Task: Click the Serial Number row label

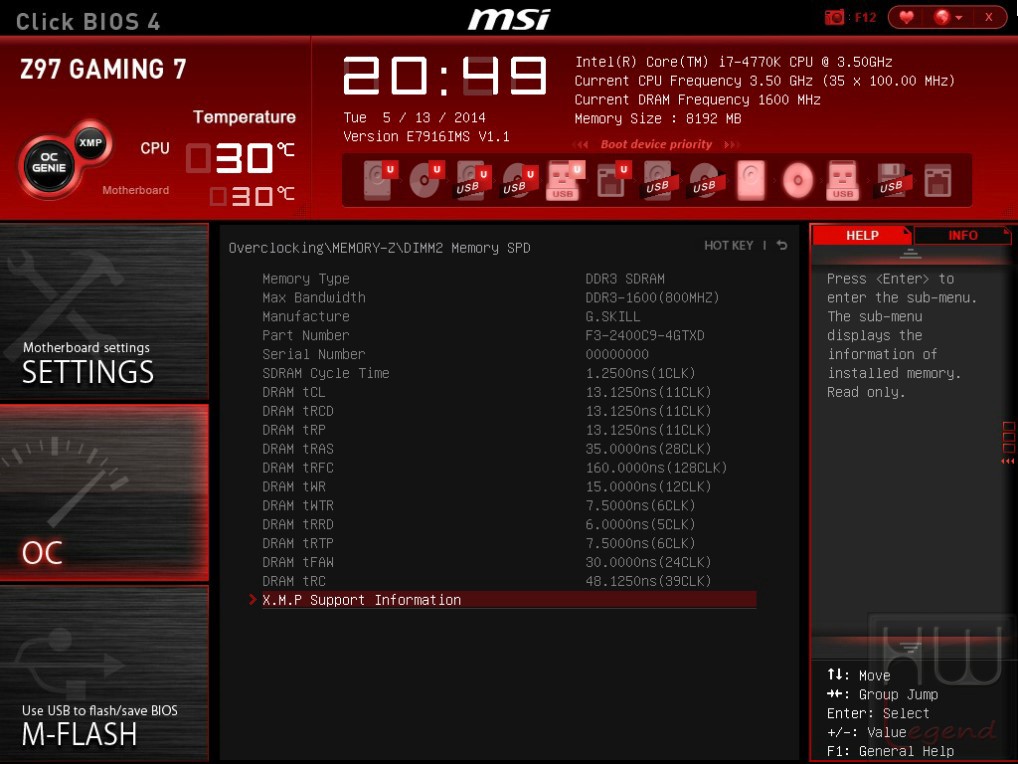Action: click(x=314, y=354)
